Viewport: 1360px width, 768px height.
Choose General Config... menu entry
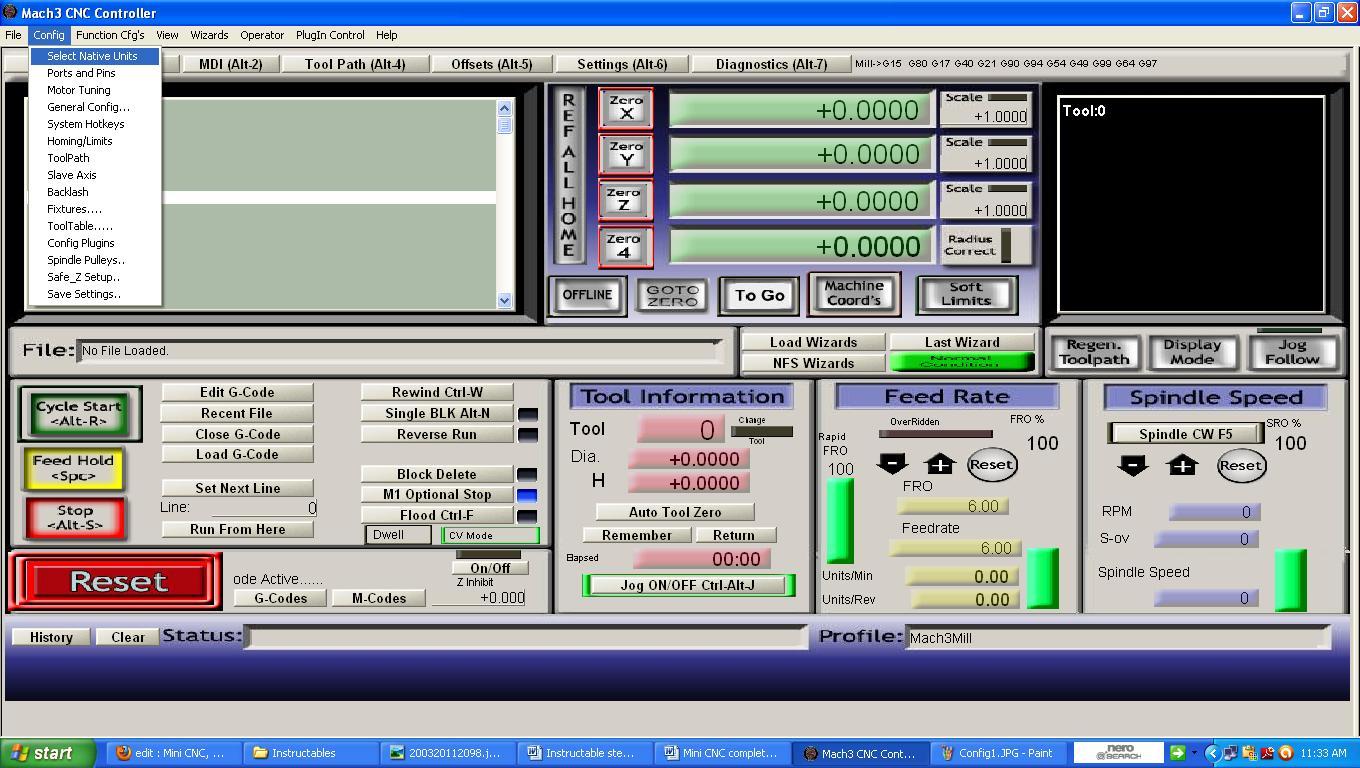pyautogui.click(x=95, y=107)
